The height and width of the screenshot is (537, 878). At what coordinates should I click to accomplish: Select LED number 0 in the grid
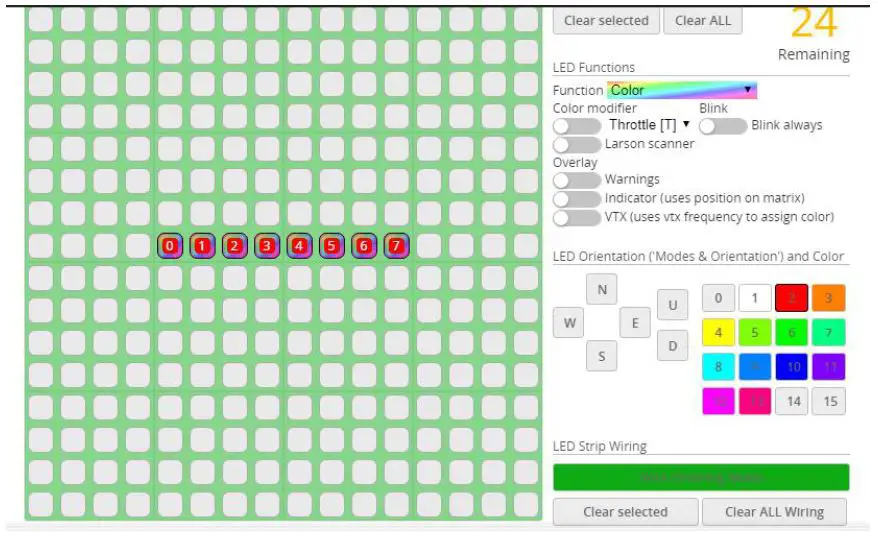coord(170,246)
